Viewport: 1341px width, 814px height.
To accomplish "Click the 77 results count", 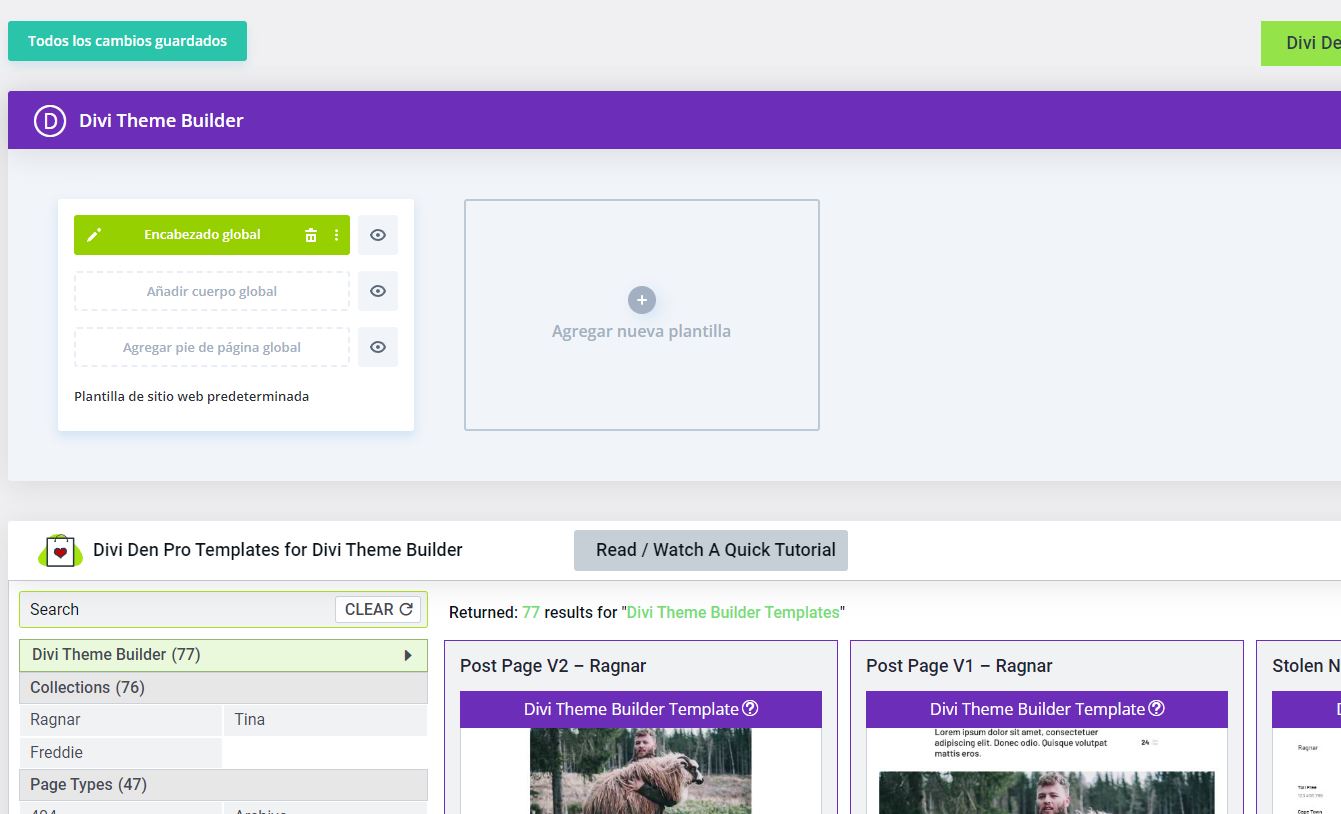I will click(x=531, y=612).
